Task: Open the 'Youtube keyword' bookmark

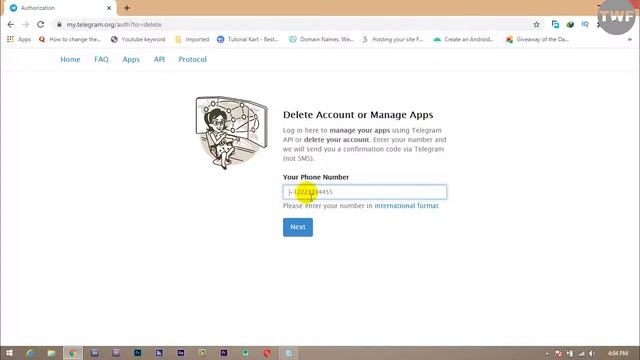Action: [x=138, y=39]
